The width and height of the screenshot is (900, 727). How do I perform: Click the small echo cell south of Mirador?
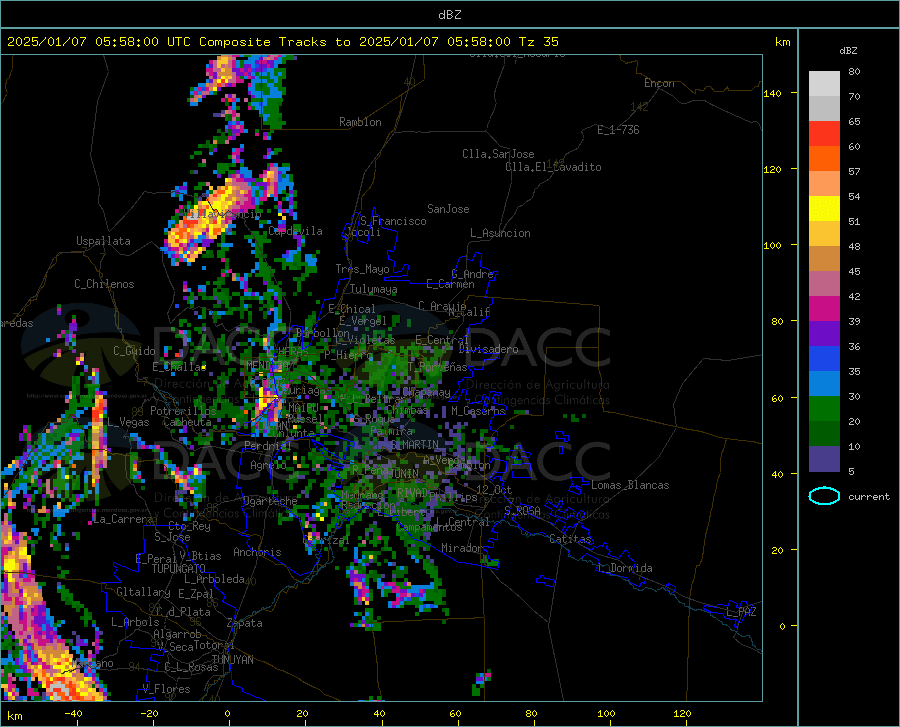pos(482,682)
